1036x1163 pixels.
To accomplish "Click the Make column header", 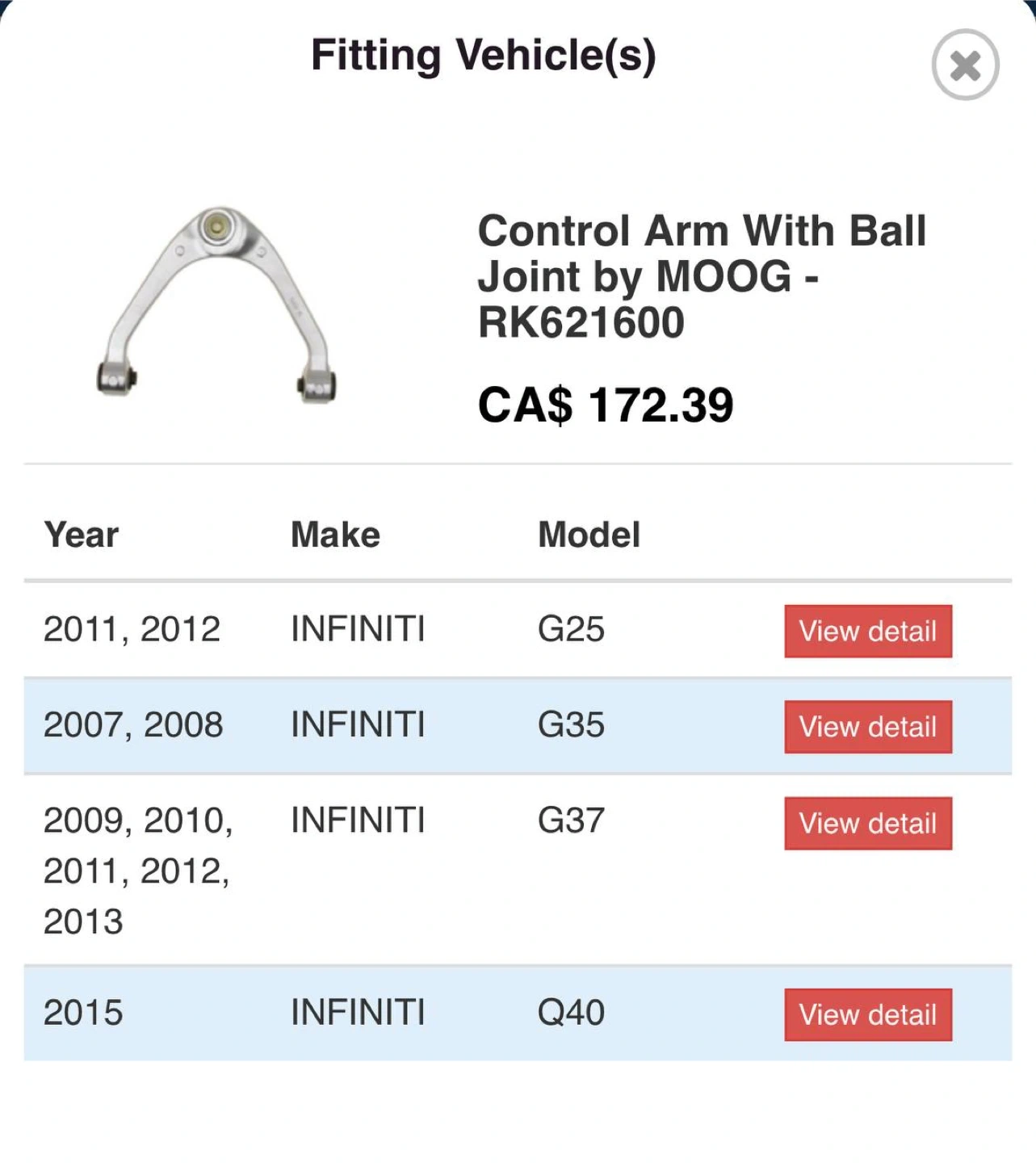I will [x=335, y=535].
